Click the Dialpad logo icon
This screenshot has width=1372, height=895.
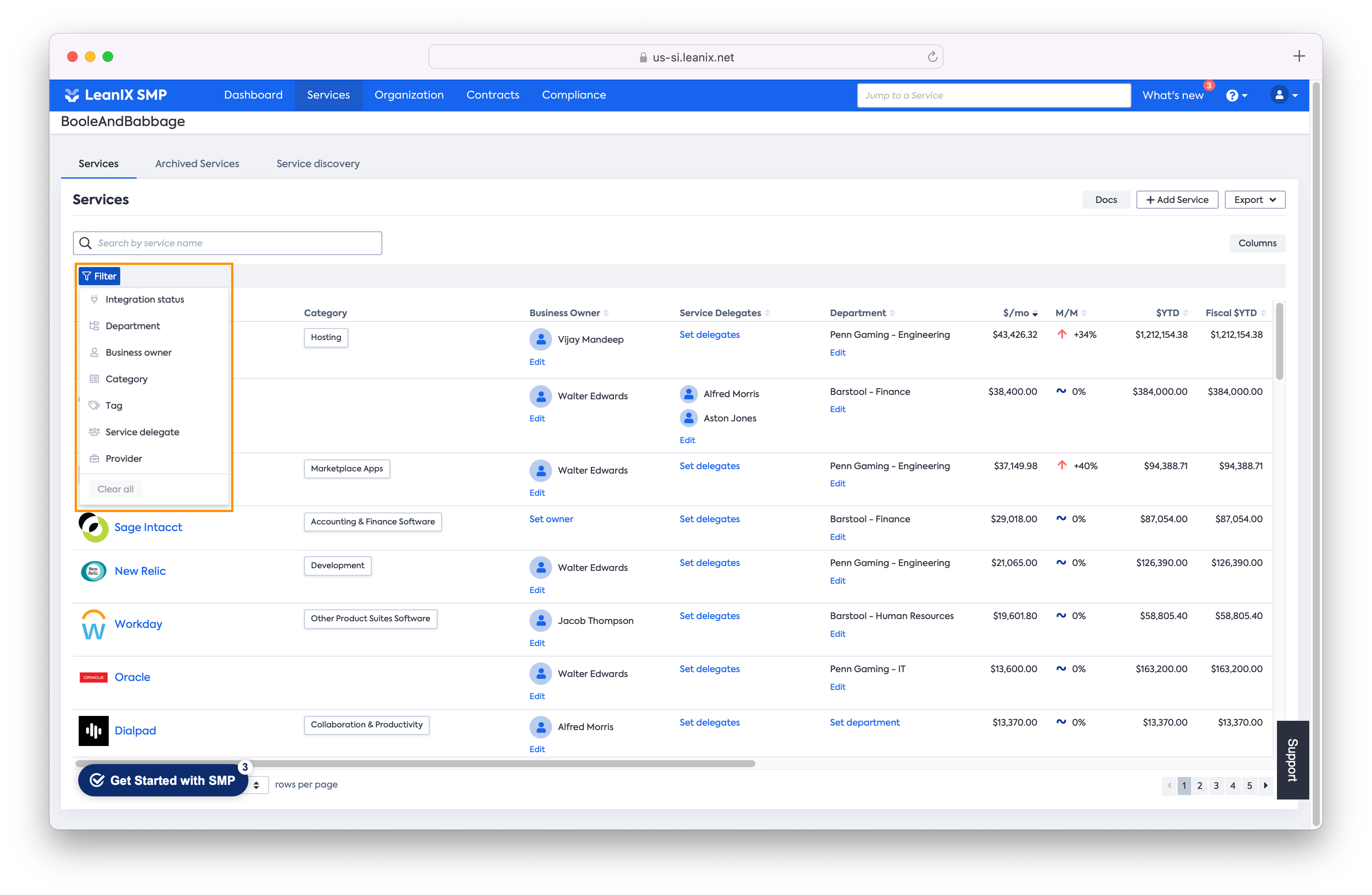pos(93,731)
